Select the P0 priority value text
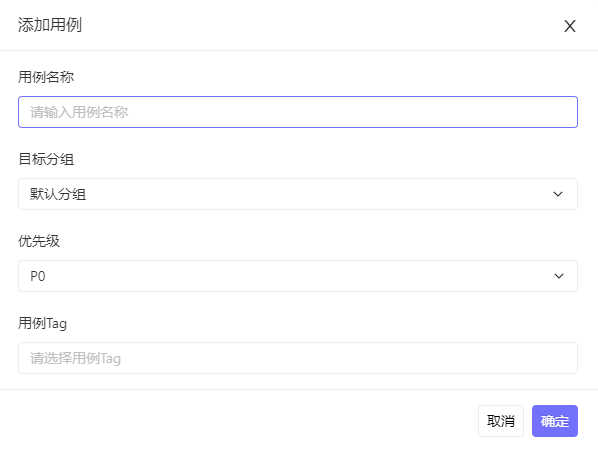 pyautogui.click(x=38, y=276)
